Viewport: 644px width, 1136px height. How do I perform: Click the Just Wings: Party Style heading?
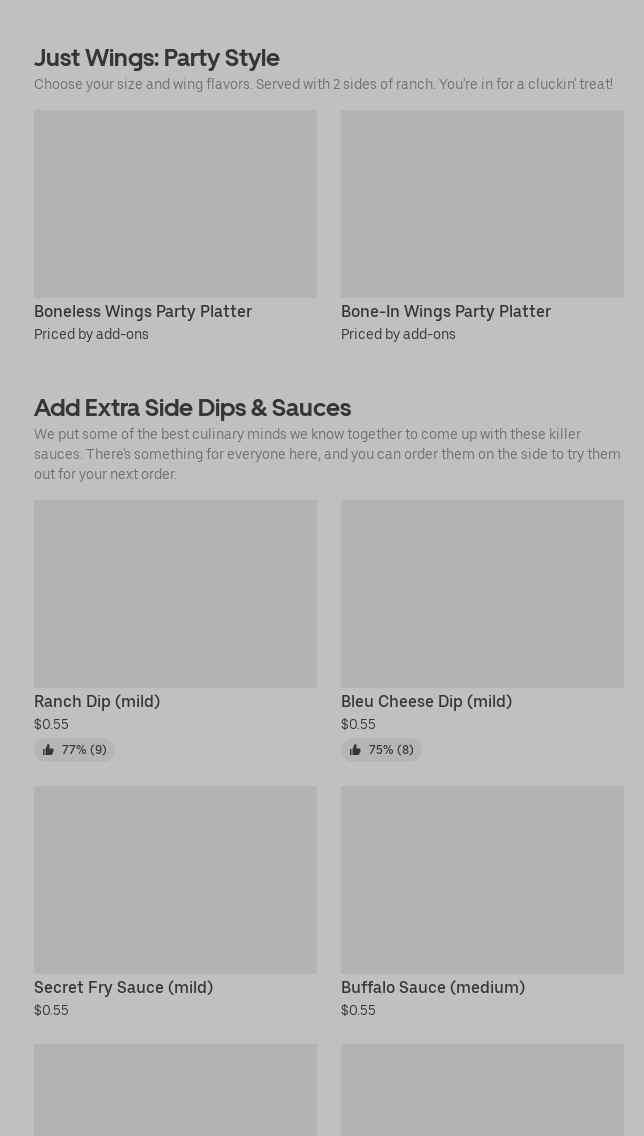(x=157, y=58)
